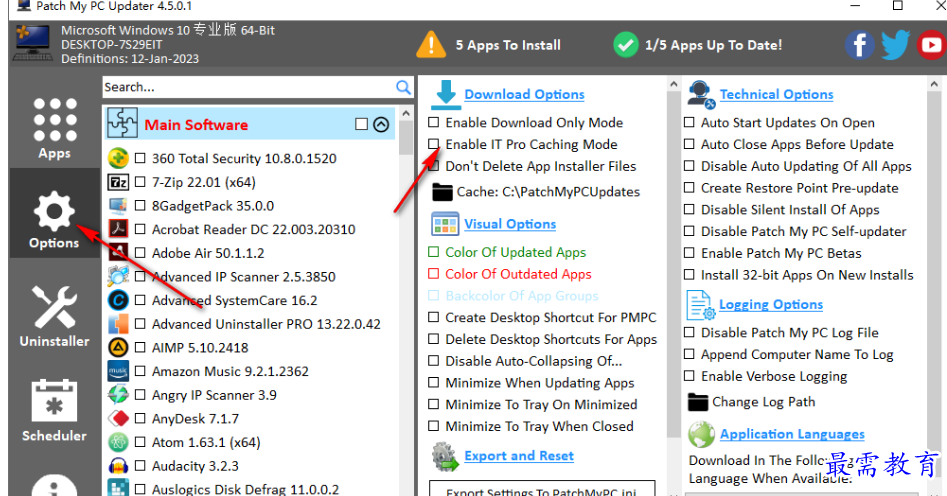
Task: Collapse the Main Software group
Action: pos(381,124)
